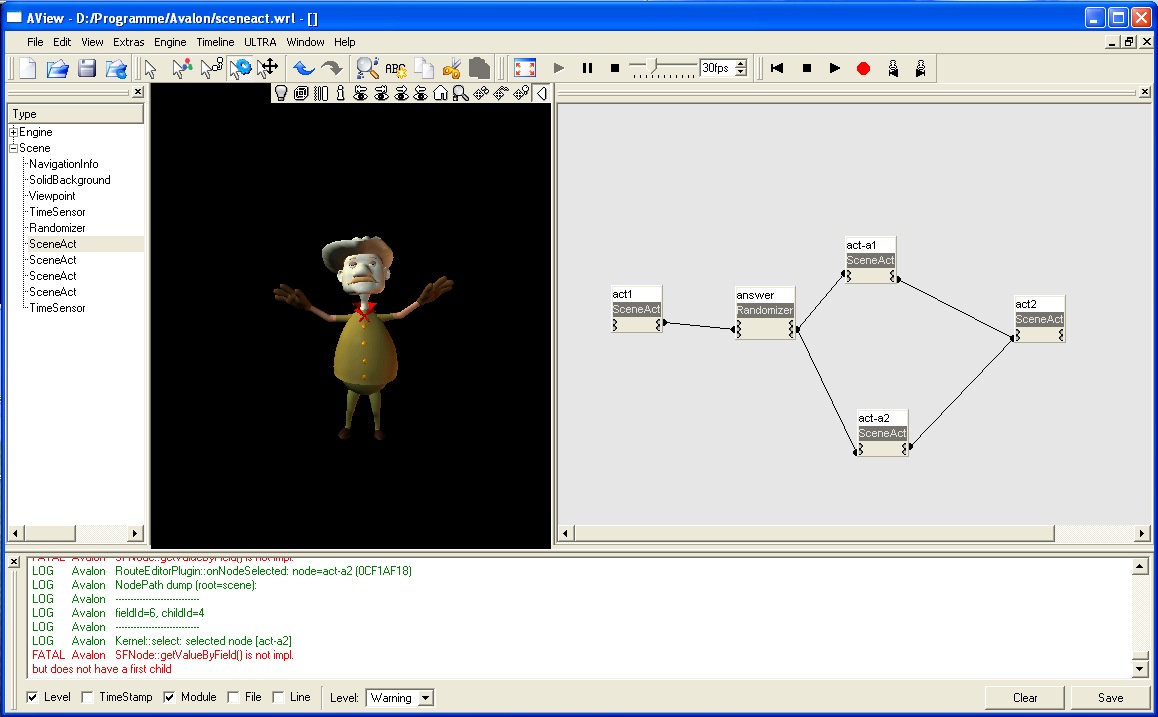
Task: Click the folder-with-globe open URL icon
Action: 116,69
